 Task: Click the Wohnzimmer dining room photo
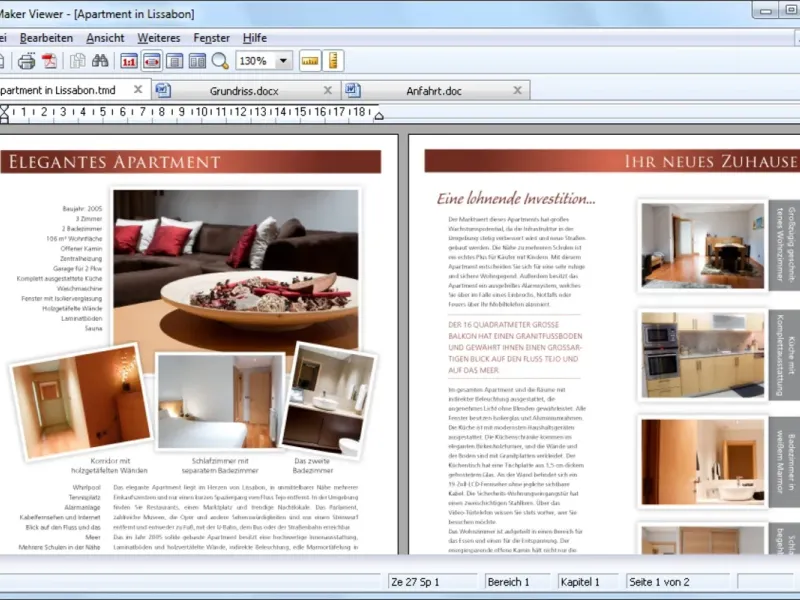[x=703, y=246]
